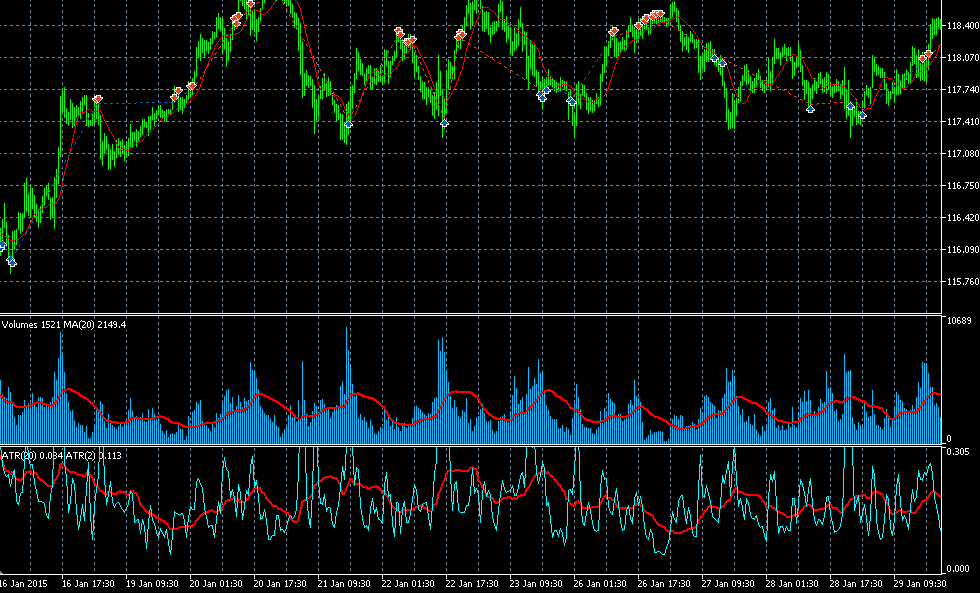Viewport: 980px width, 593px height.
Task: Click the blue buy arrow at the 28 Jan 09:30 low
Action: pos(811,109)
